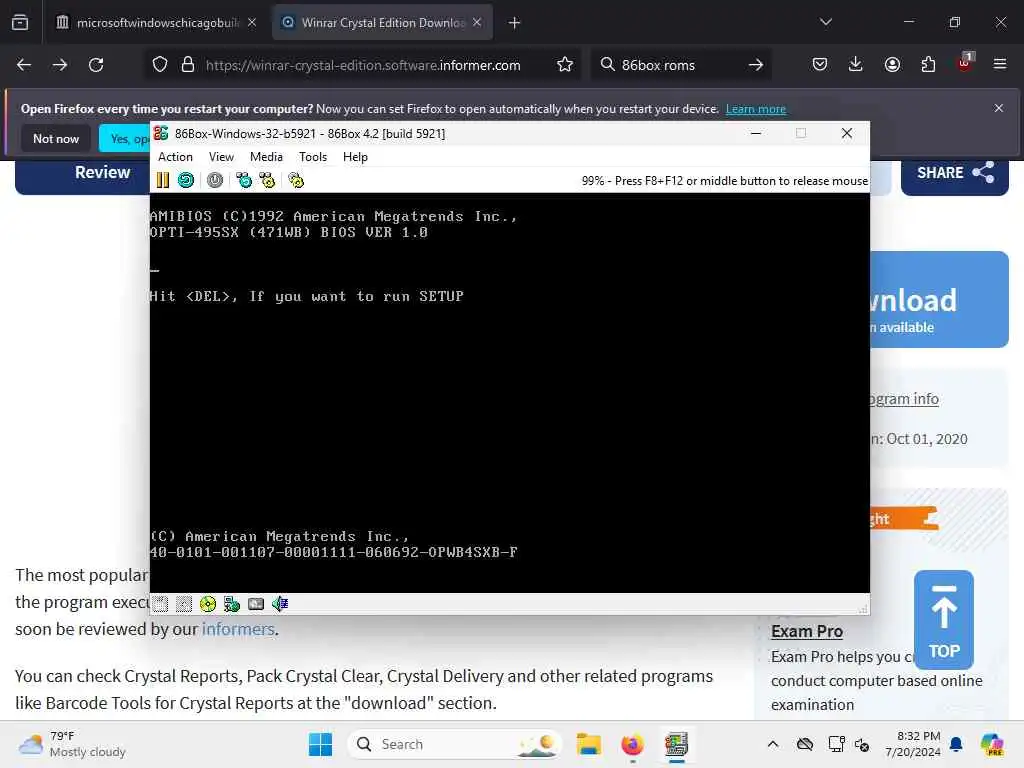1024x768 pixels.
Task: Click the informers link
Action: 238,629
